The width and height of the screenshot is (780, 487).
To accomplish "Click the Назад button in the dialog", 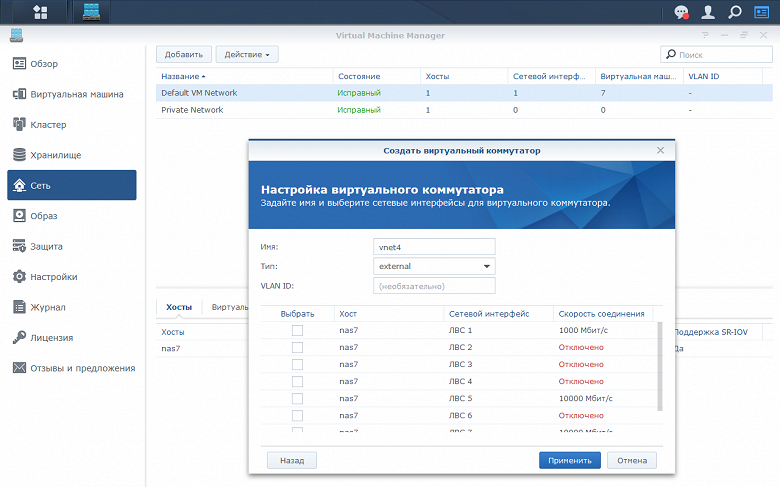I will coord(292,460).
